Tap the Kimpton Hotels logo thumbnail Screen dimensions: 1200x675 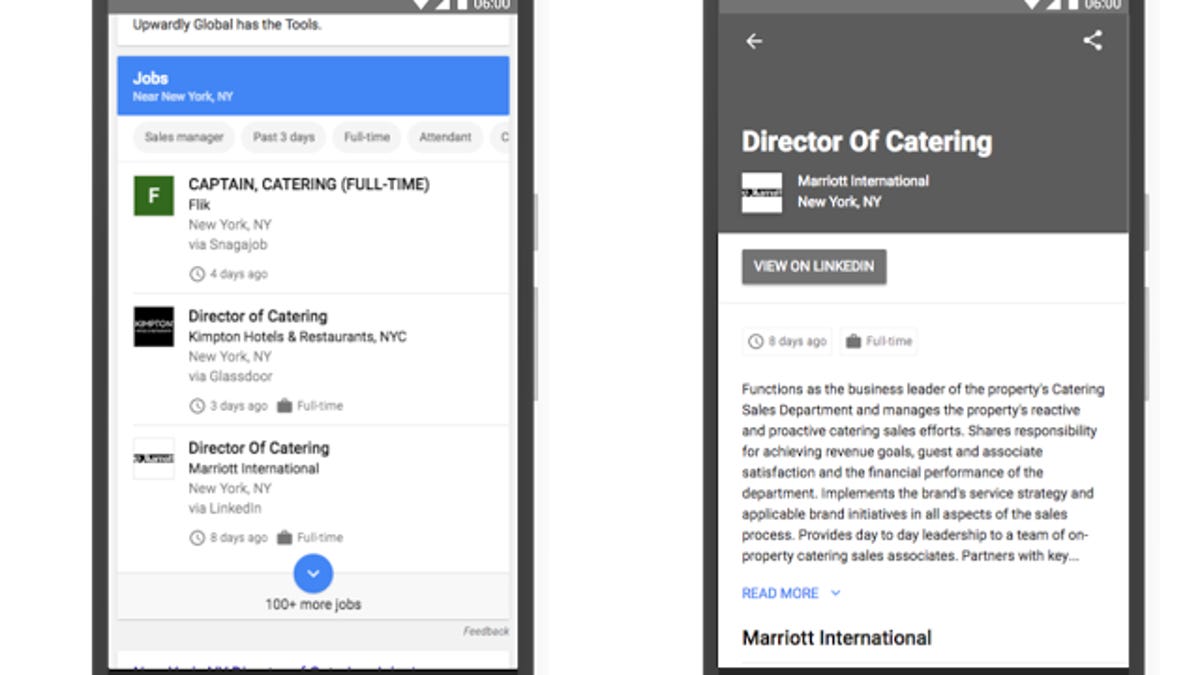(154, 327)
